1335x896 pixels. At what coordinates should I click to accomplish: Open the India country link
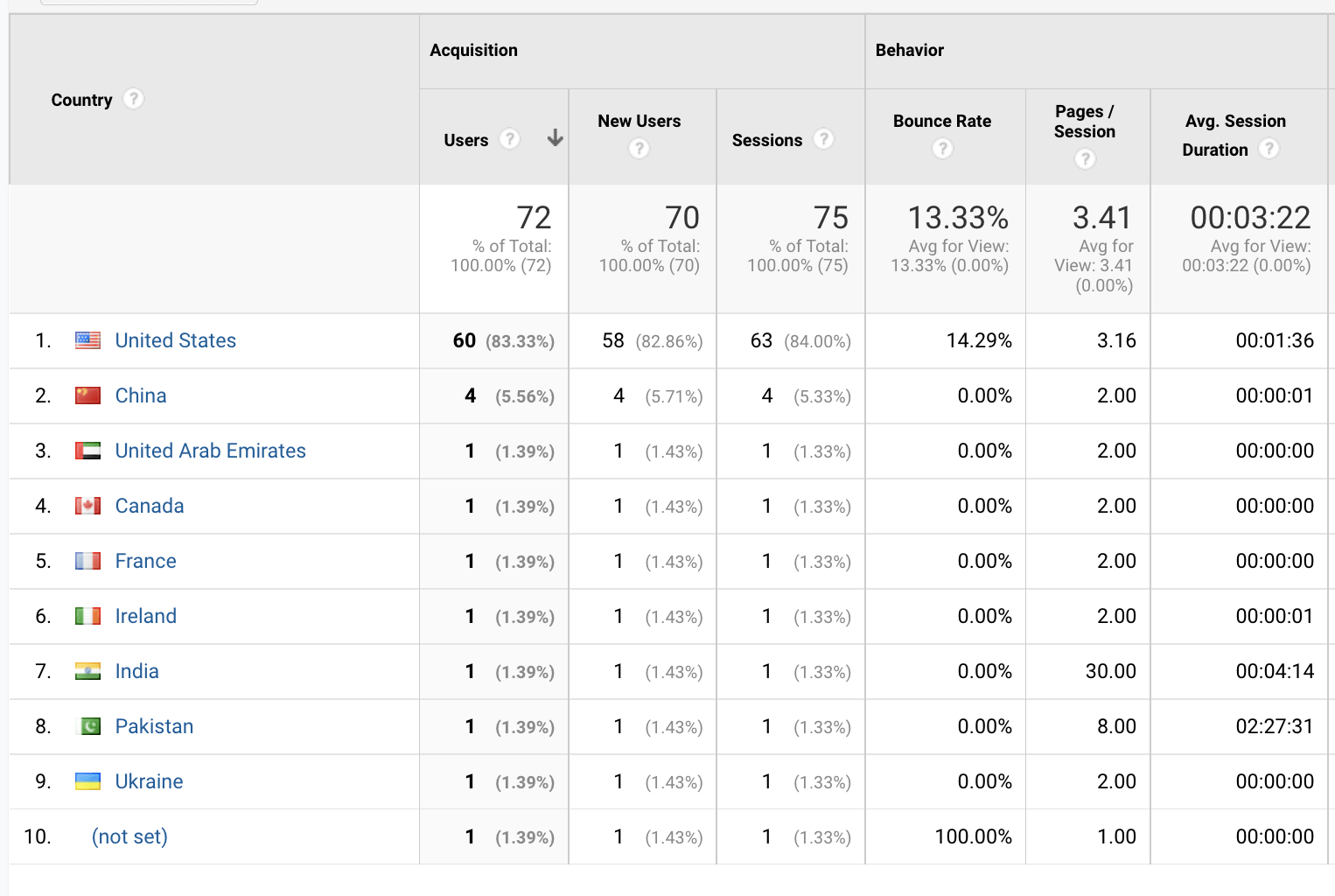click(x=136, y=671)
